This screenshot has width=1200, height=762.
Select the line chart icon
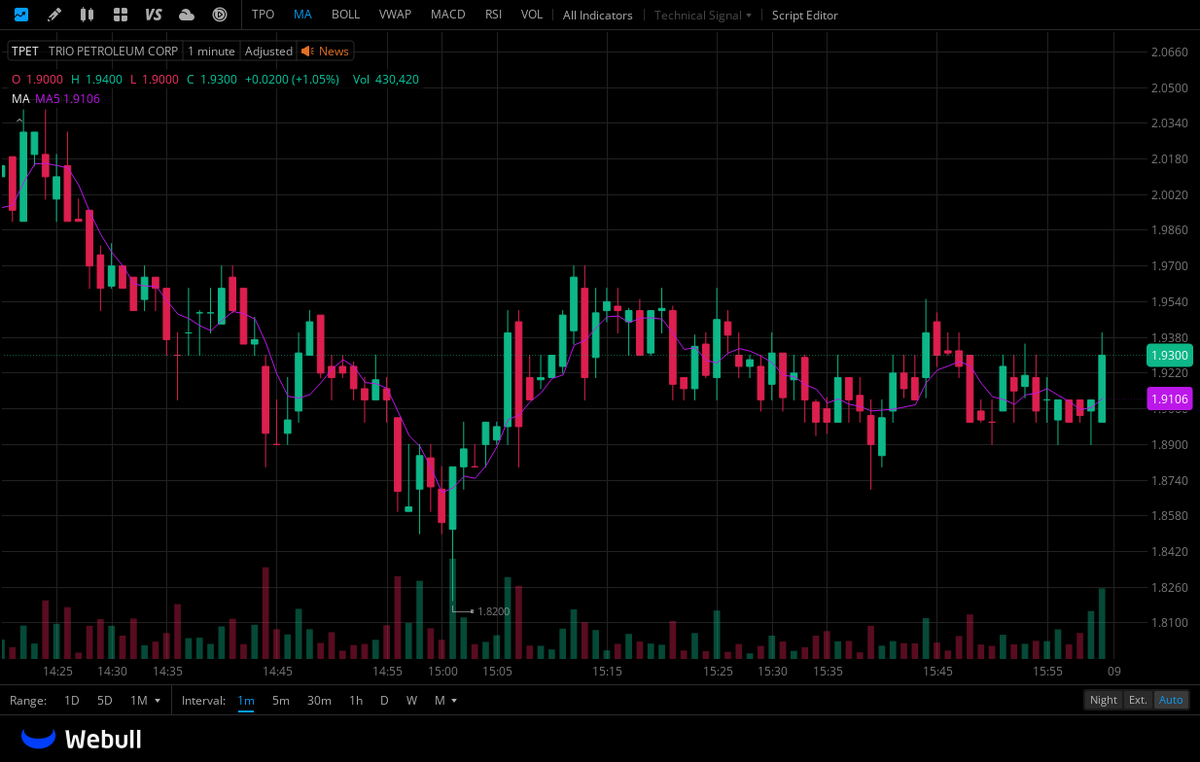point(21,15)
